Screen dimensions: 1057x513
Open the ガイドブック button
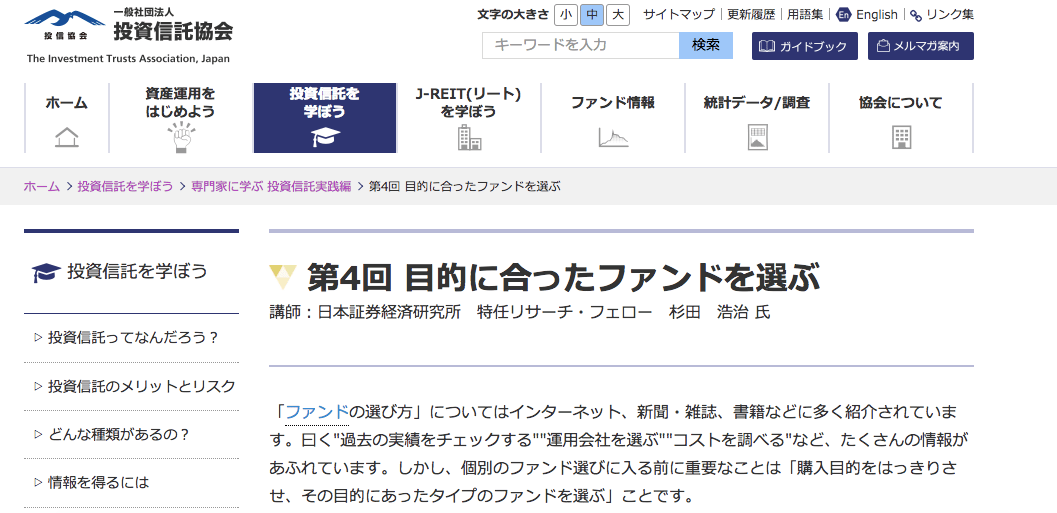click(x=804, y=46)
